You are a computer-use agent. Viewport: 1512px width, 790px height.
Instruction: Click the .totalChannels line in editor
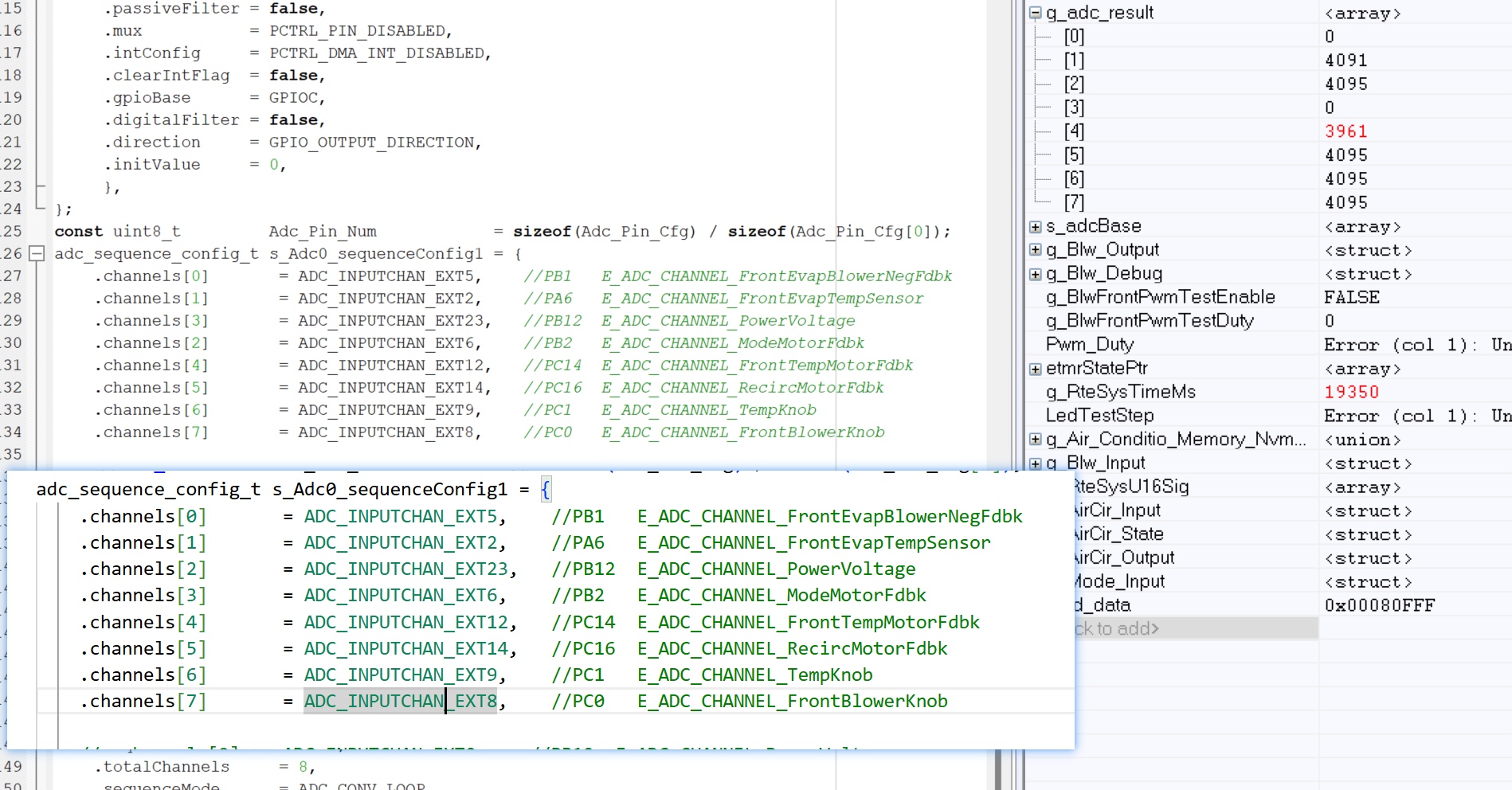[205, 767]
